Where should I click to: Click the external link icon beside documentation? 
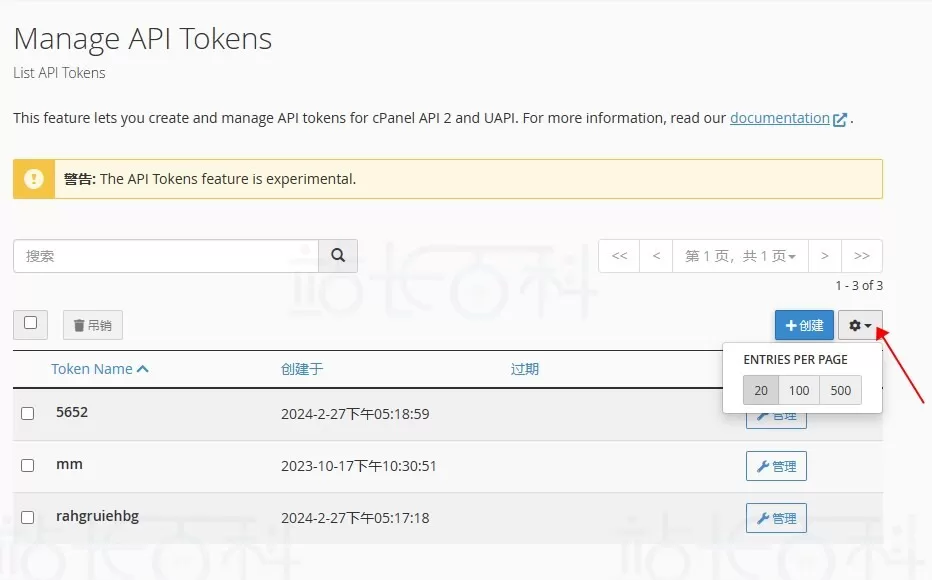point(840,119)
